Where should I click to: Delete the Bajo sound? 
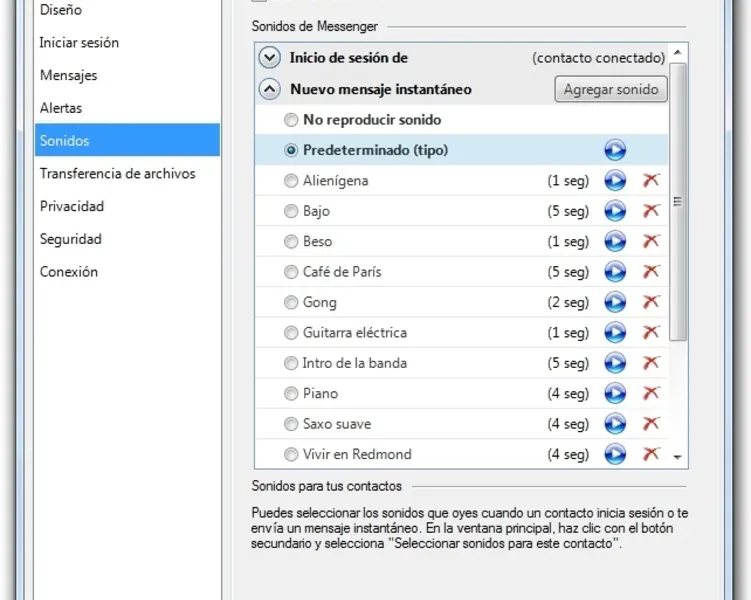click(651, 211)
